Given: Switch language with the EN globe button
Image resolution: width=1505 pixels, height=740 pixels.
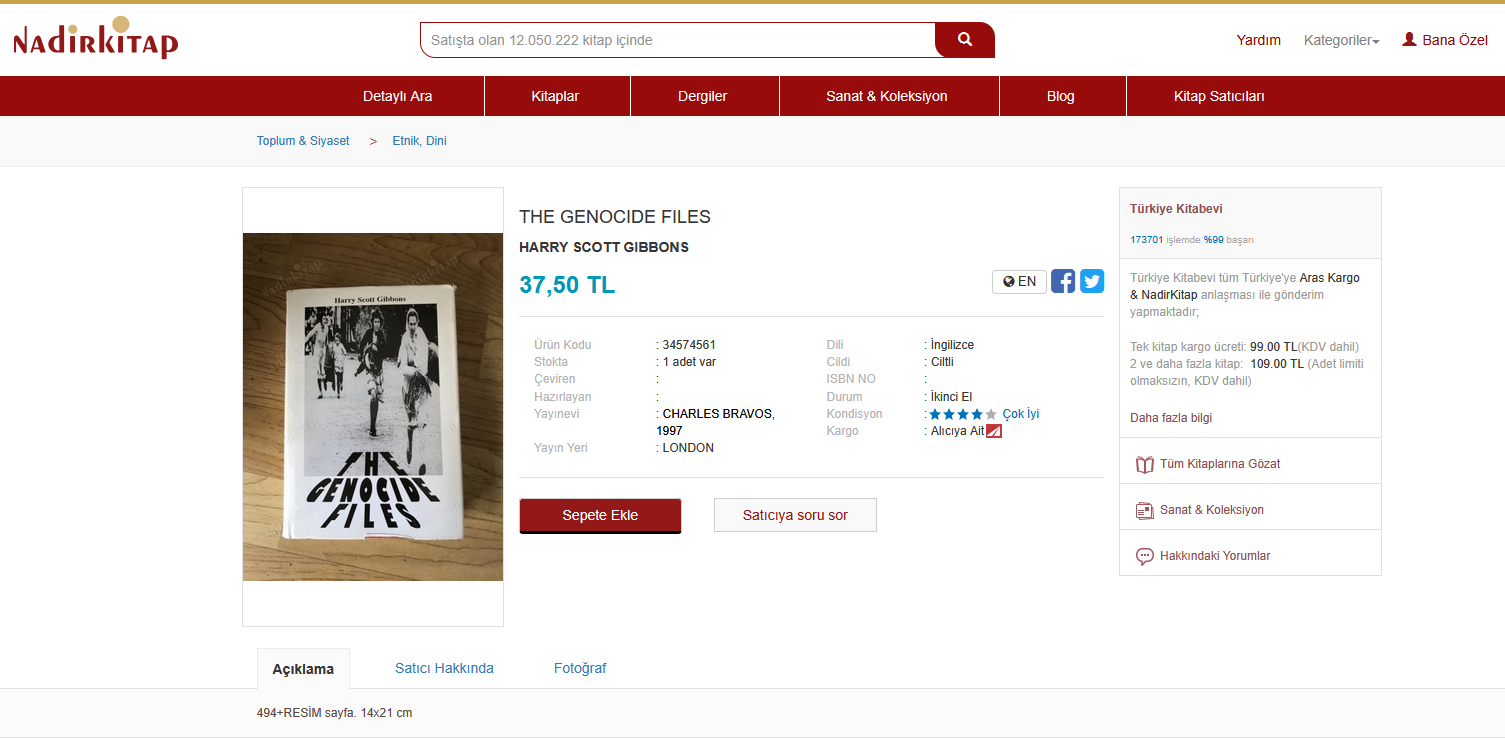Looking at the screenshot, I should 1019,282.
